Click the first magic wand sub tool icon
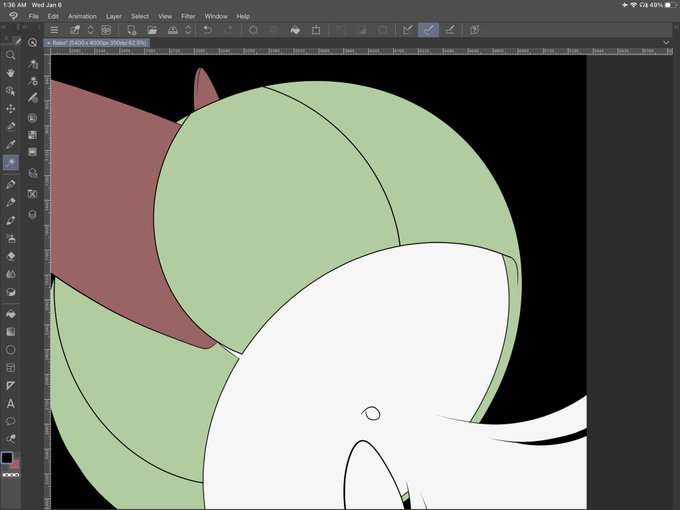The image size is (680, 510). [33, 64]
